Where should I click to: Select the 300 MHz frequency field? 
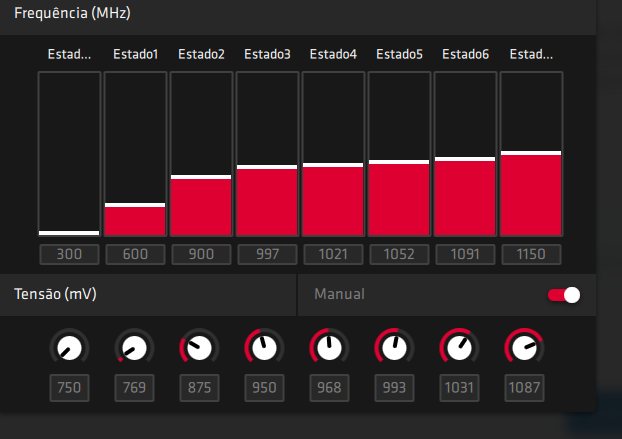click(69, 254)
